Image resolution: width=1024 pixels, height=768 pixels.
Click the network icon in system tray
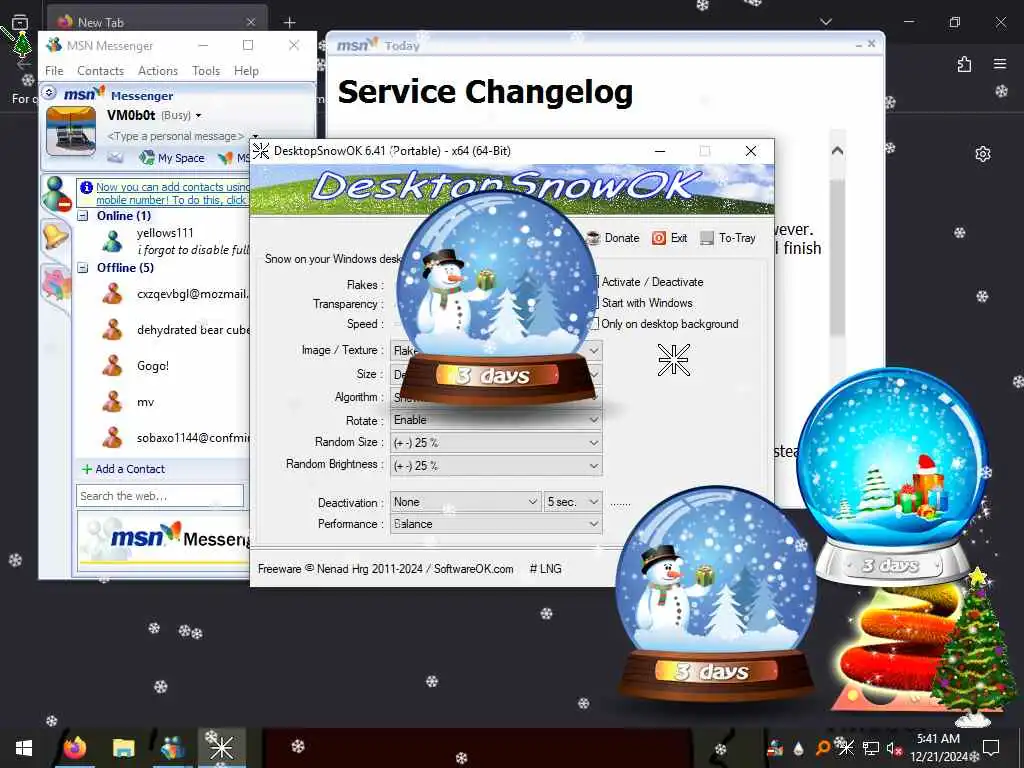pos(870,748)
